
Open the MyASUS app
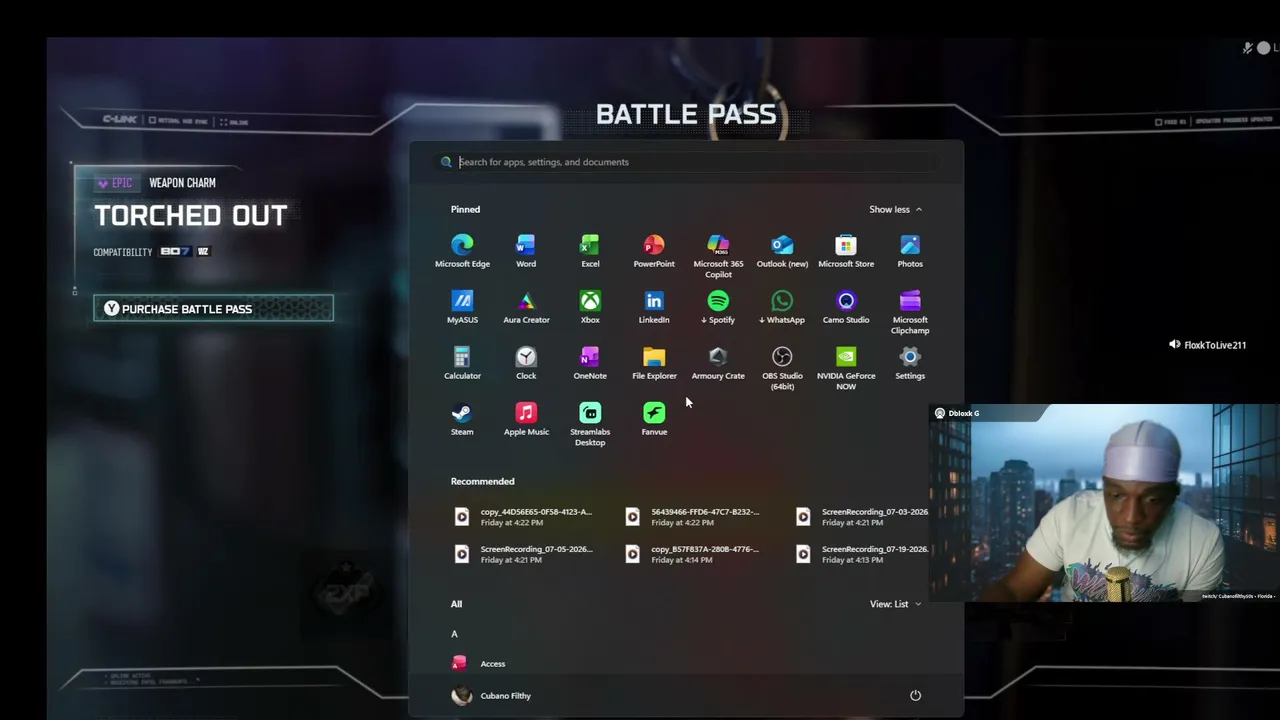point(462,307)
